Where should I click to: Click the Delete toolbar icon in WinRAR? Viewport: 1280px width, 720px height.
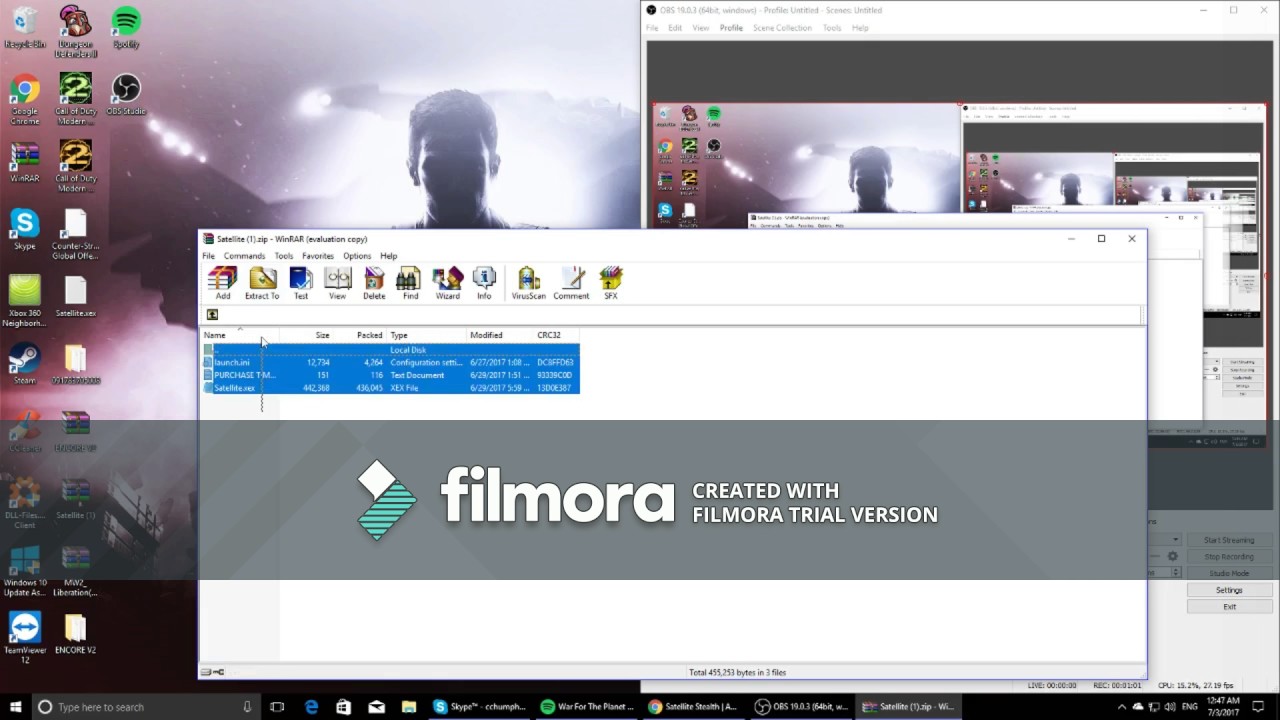click(374, 283)
